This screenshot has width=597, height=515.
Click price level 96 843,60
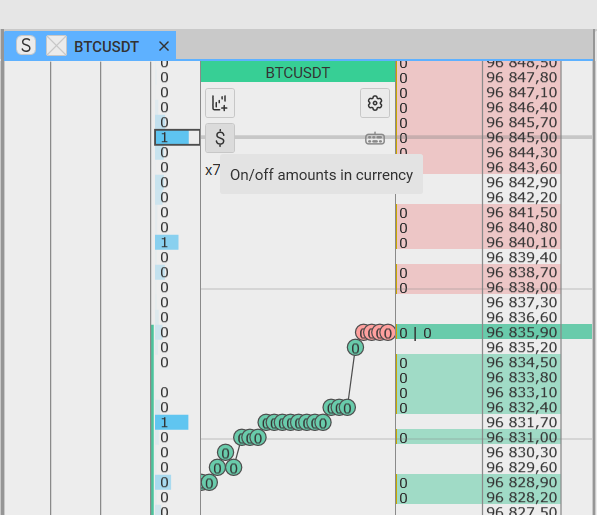click(522, 167)
